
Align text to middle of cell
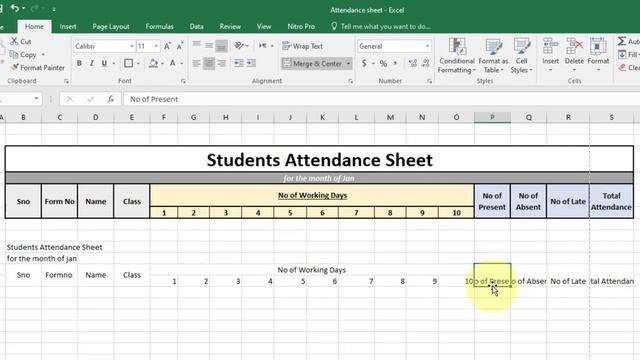pyautogui.click(x=209, y=45)
